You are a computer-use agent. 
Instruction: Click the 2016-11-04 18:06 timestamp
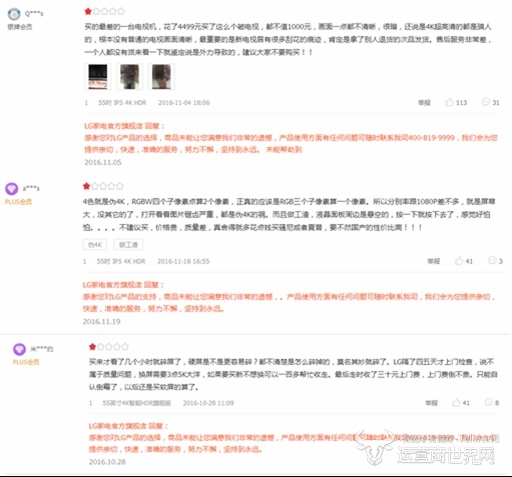point(184,103)
